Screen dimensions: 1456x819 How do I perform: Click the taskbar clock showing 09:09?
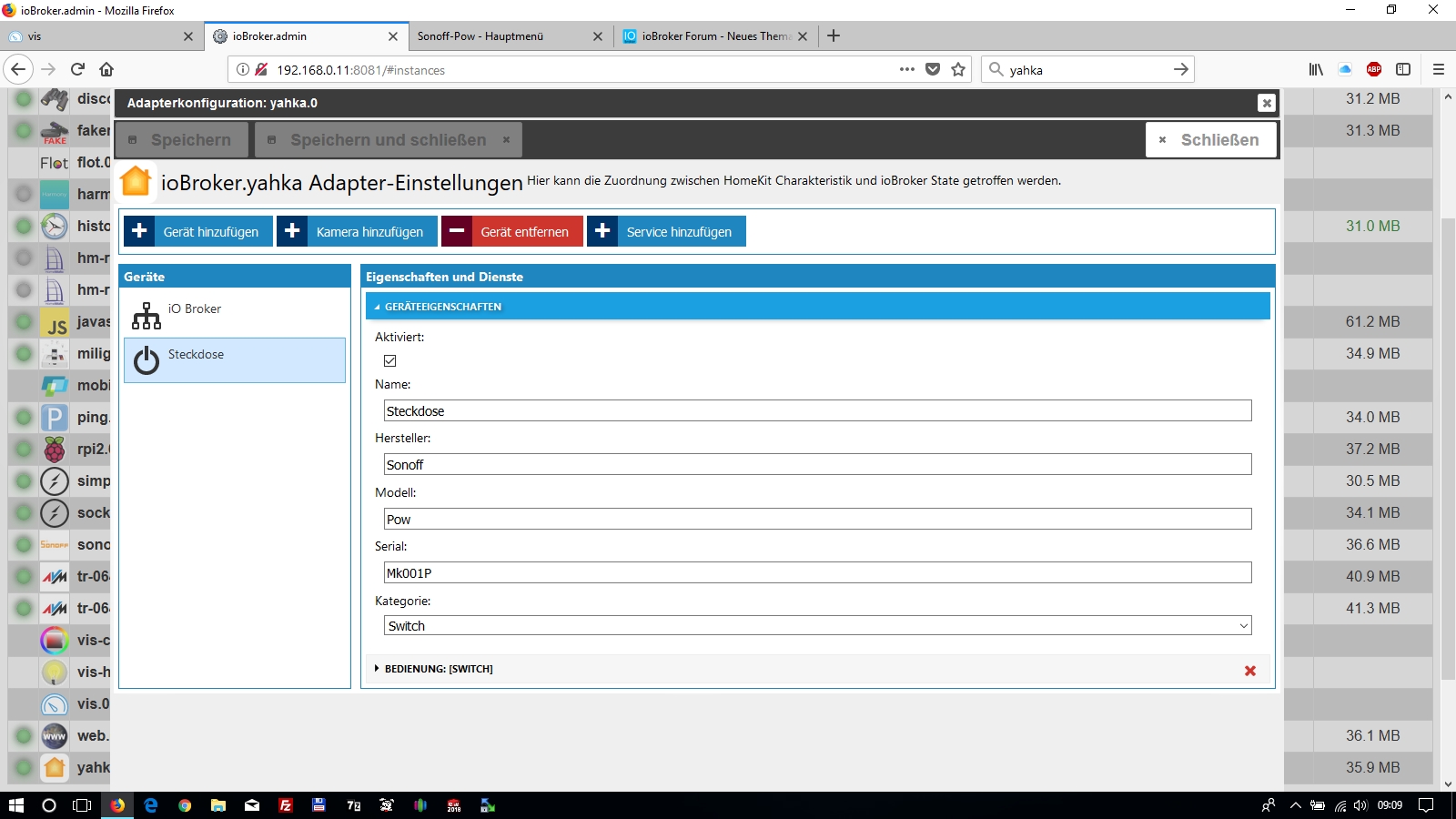[1390, 805]
